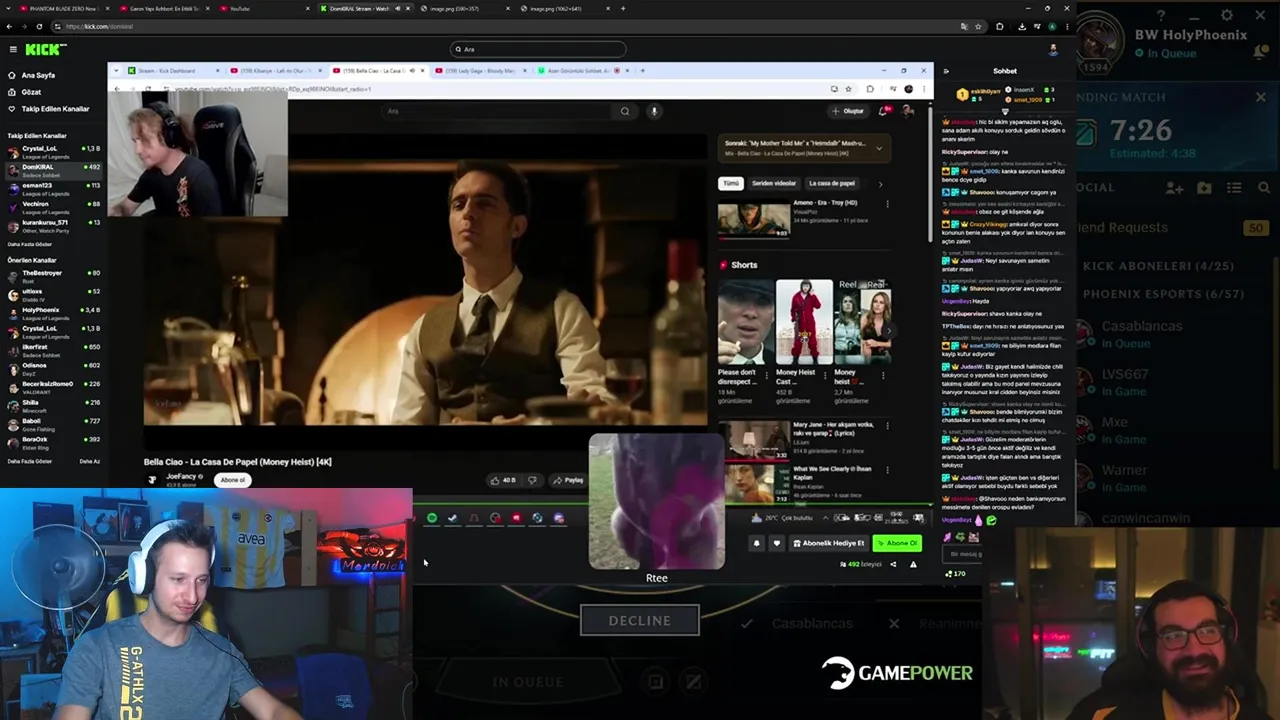1280x720 pixels.
Task: Select the La casa de papel chip
Action: point(832,184)
